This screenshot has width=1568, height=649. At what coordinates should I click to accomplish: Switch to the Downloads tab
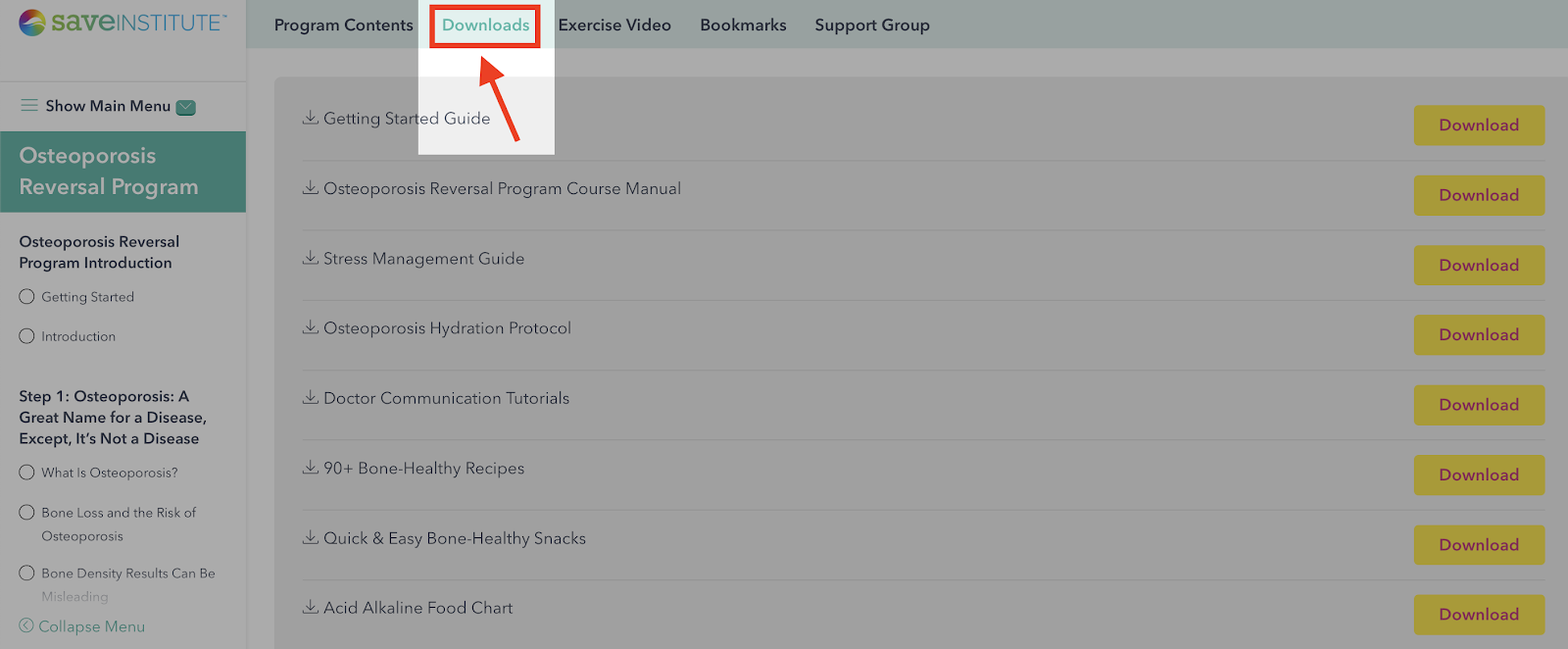tap(485, 25)
